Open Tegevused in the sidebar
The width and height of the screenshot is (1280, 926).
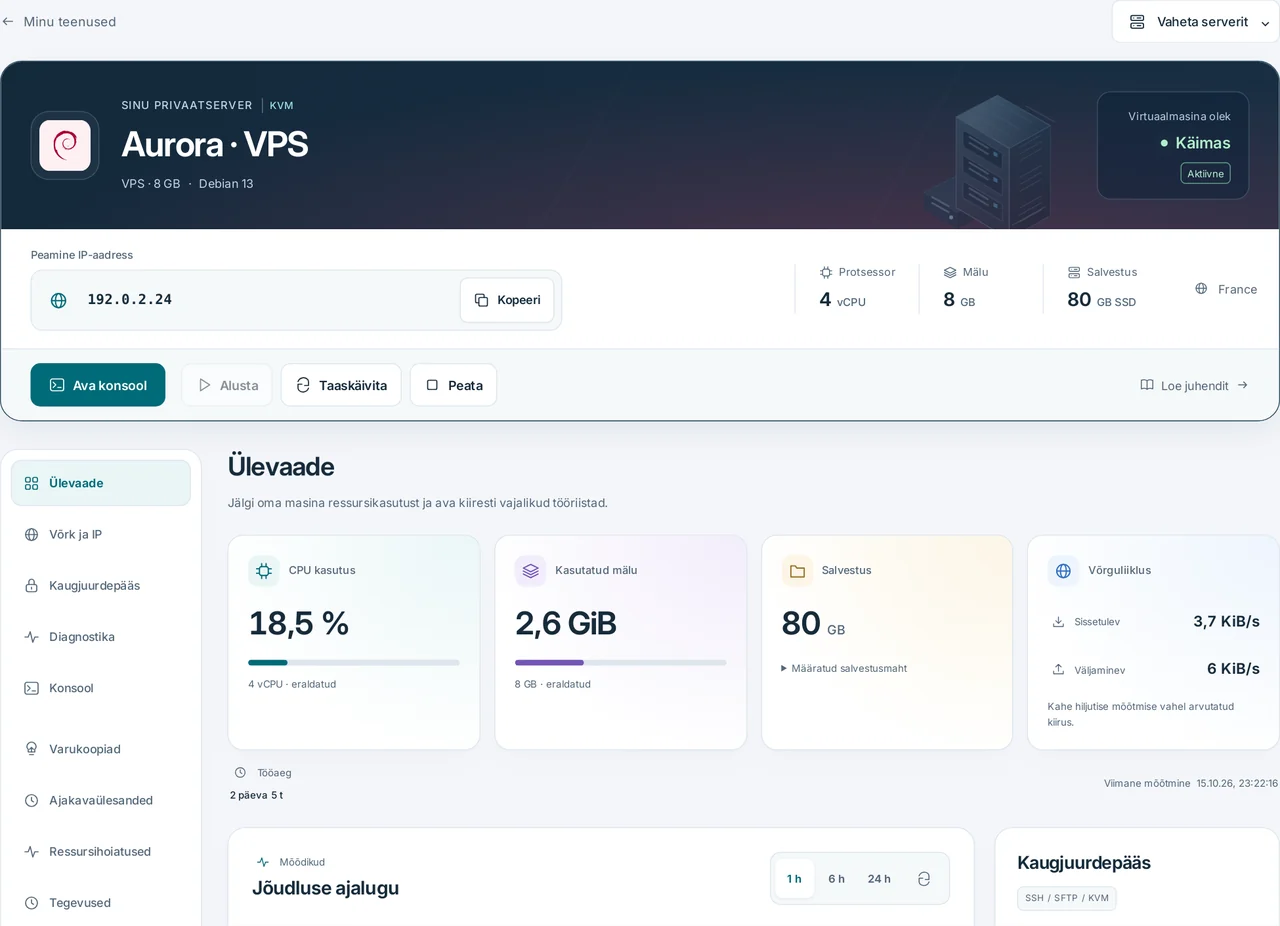(101, 903)
